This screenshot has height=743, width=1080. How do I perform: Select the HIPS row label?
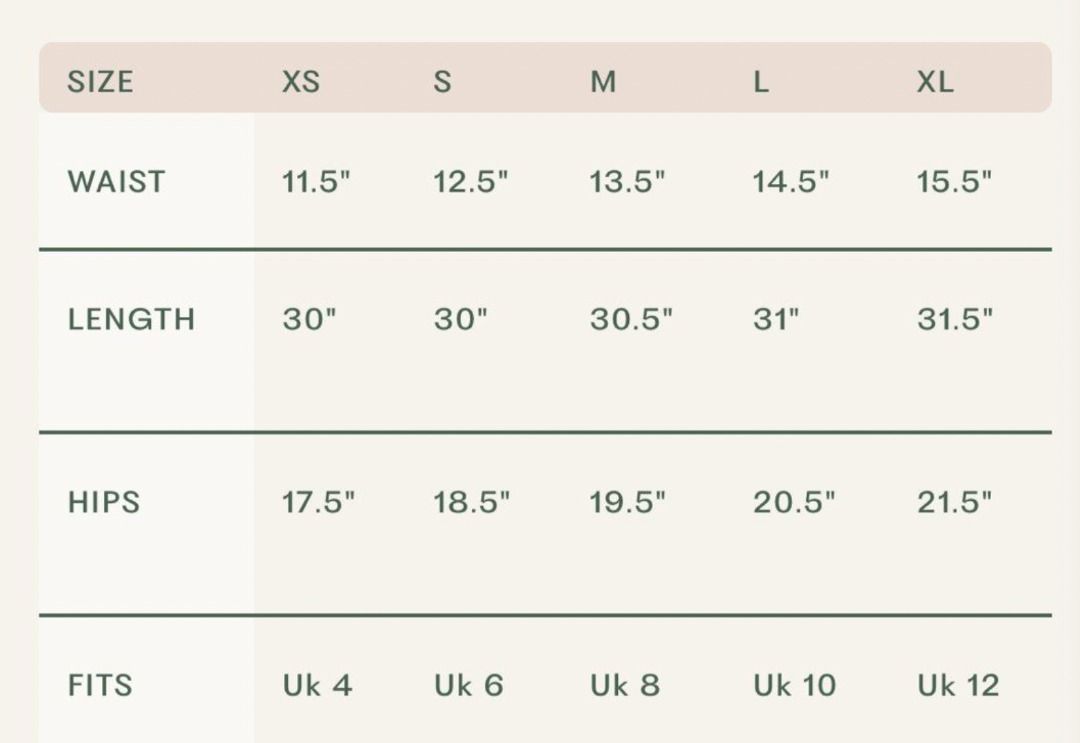pos(104,502)
